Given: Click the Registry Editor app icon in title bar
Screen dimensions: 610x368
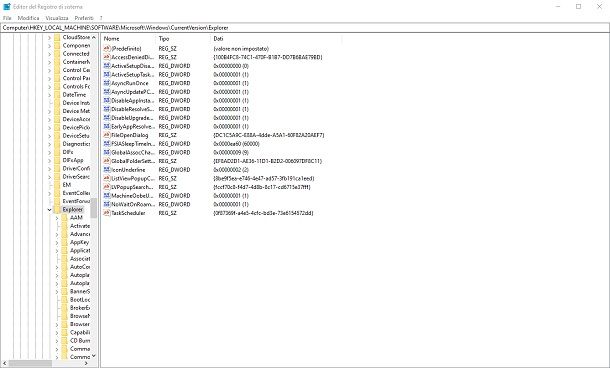Looking at the screenshot, I should pyautogui.click(x=6, y=7).
